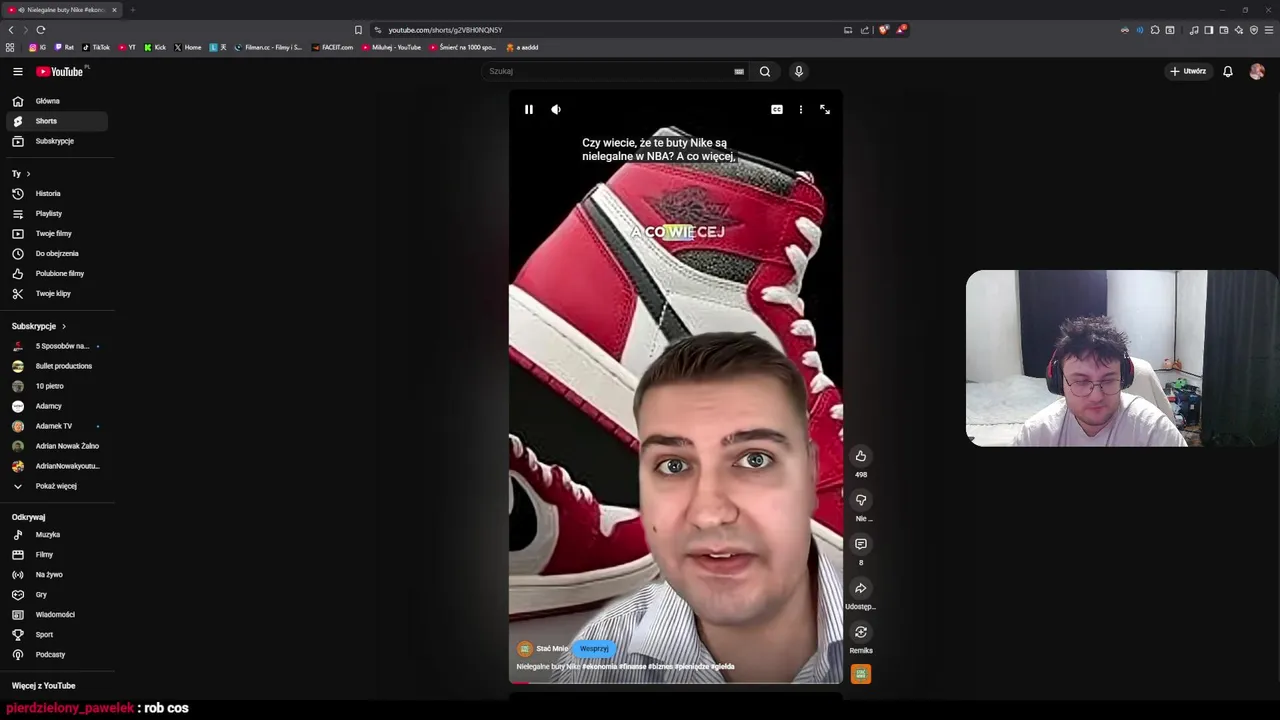Bookmark this page icon in address bar
Image resolution: width=1280 pixels, height=720 pixels.
coord(358,30)
